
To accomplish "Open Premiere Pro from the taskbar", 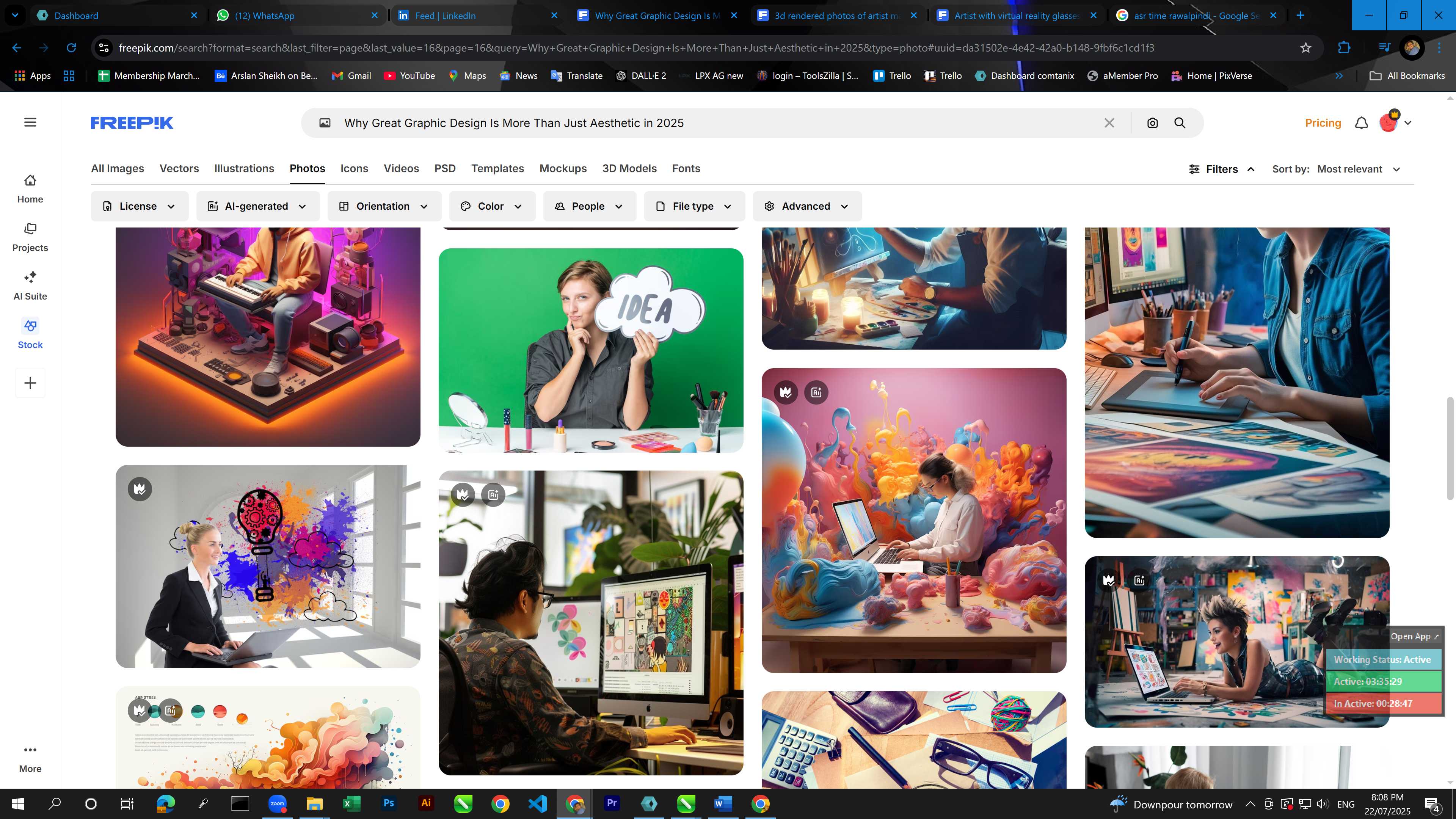I will click(x=612, y=803).
